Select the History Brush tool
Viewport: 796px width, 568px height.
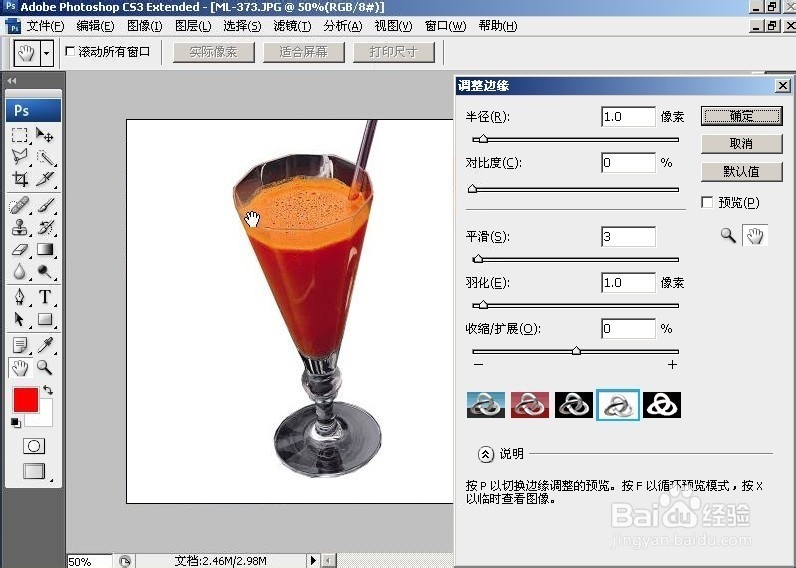point(45,227)
